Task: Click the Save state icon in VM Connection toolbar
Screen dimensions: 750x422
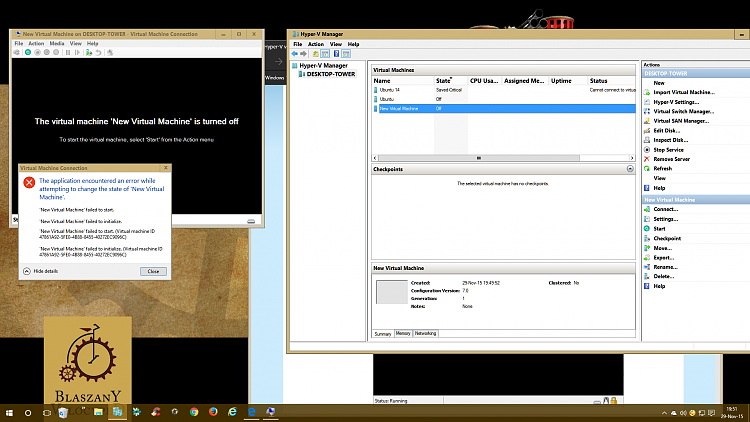Action: [x=56, y=53]
